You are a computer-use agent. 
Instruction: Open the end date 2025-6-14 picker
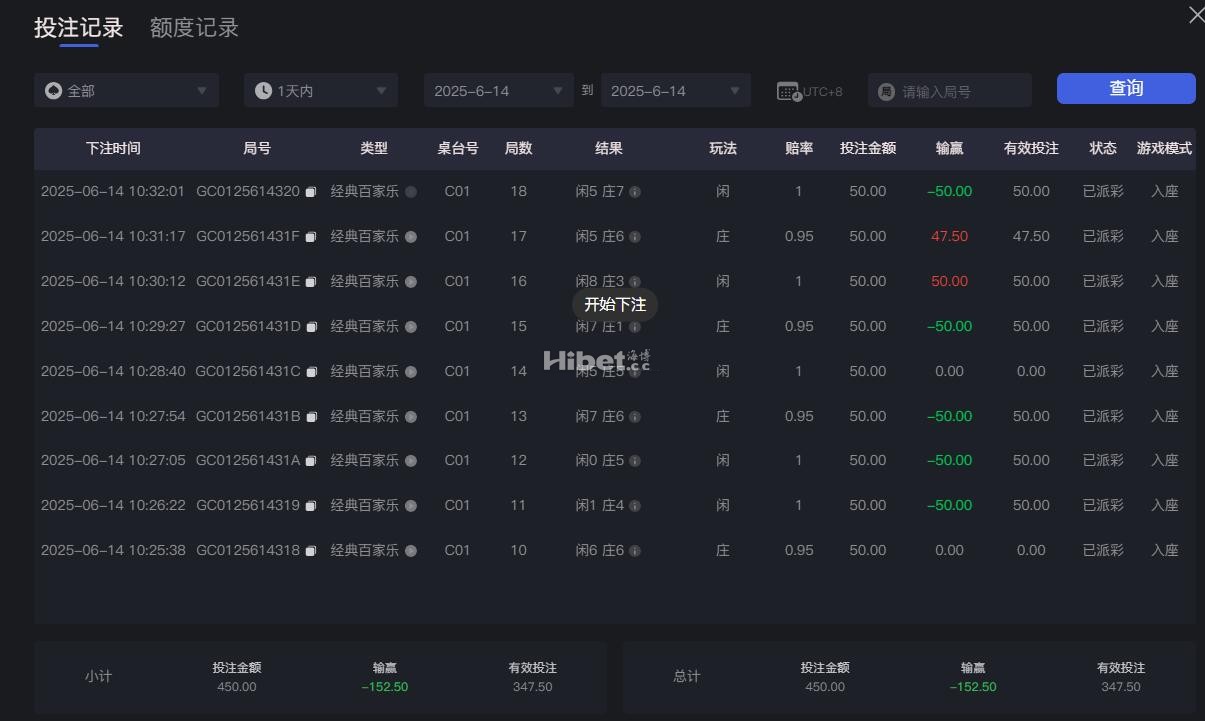point(675,91)
